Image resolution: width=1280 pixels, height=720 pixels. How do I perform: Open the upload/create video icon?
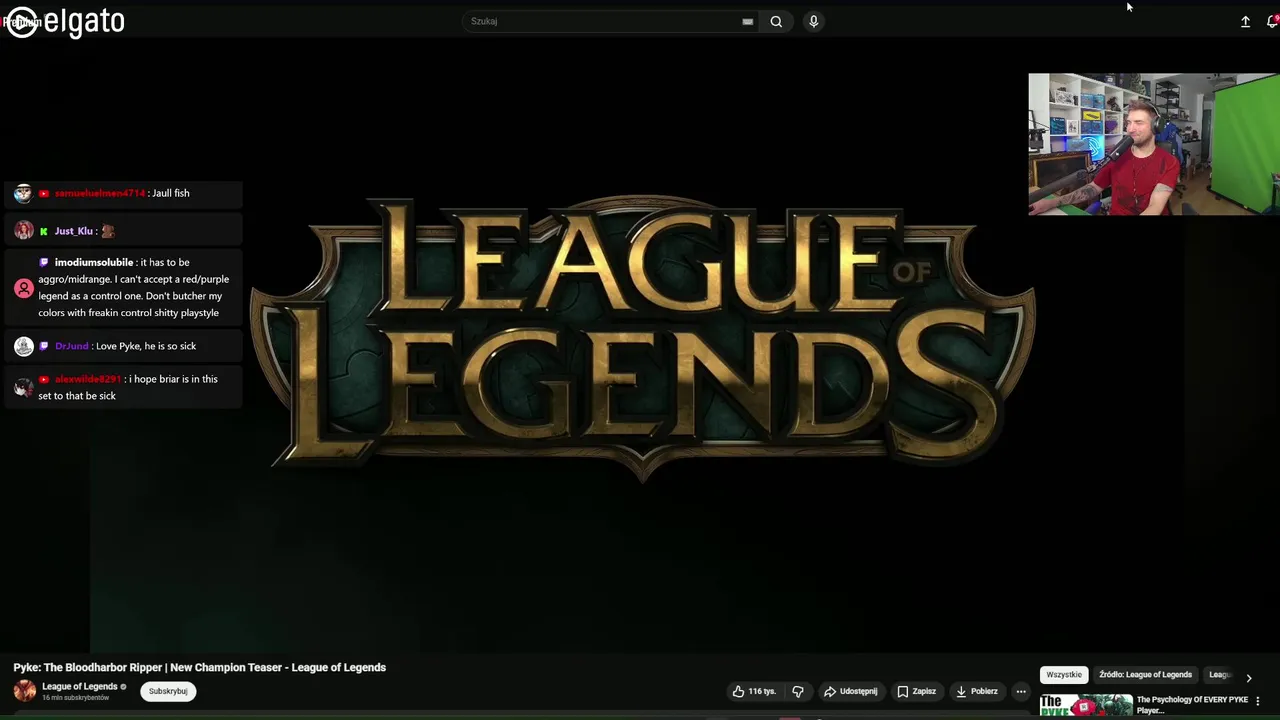pos(1245,21)
